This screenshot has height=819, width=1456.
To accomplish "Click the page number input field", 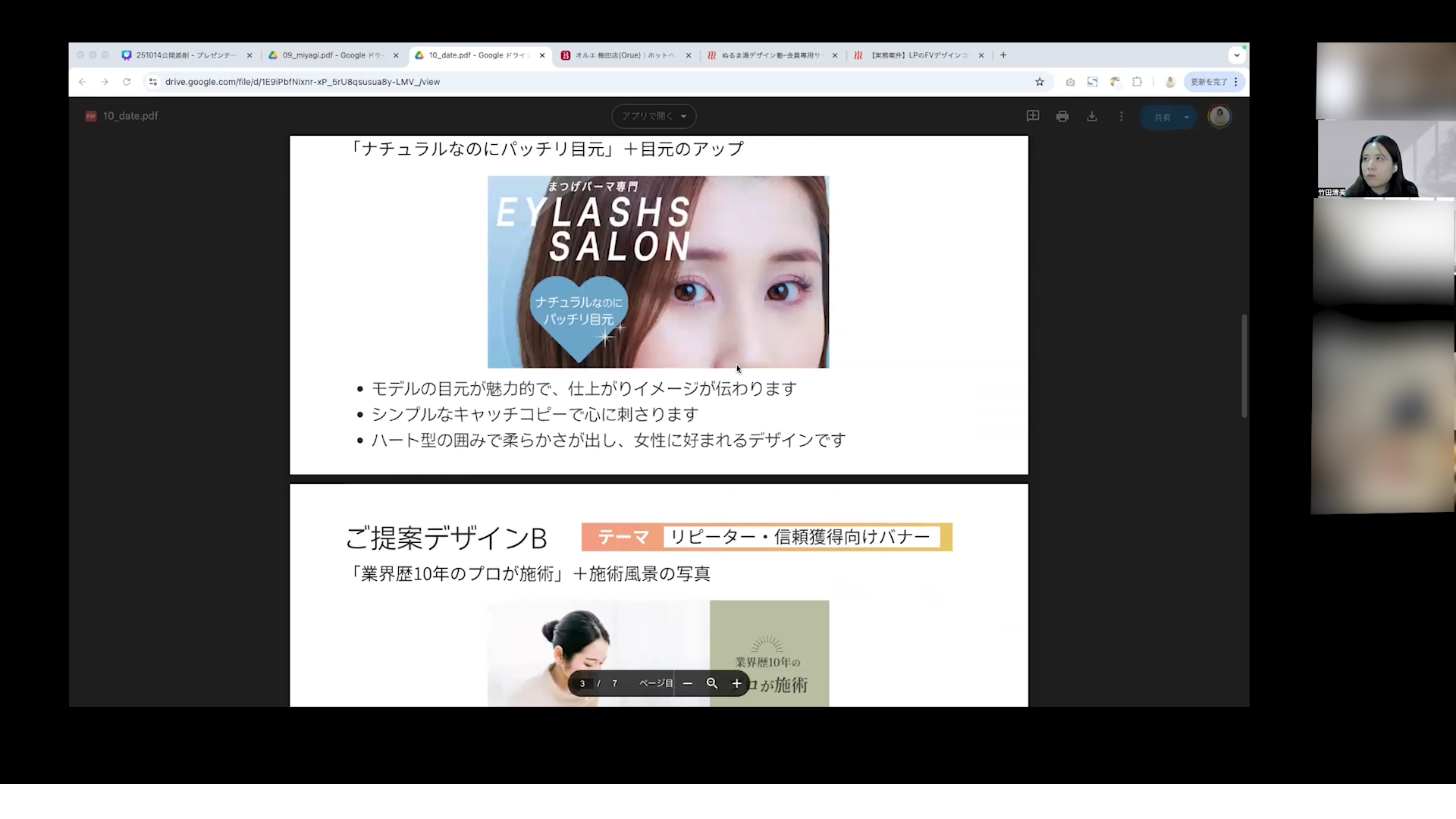I will tap(582, 683).
